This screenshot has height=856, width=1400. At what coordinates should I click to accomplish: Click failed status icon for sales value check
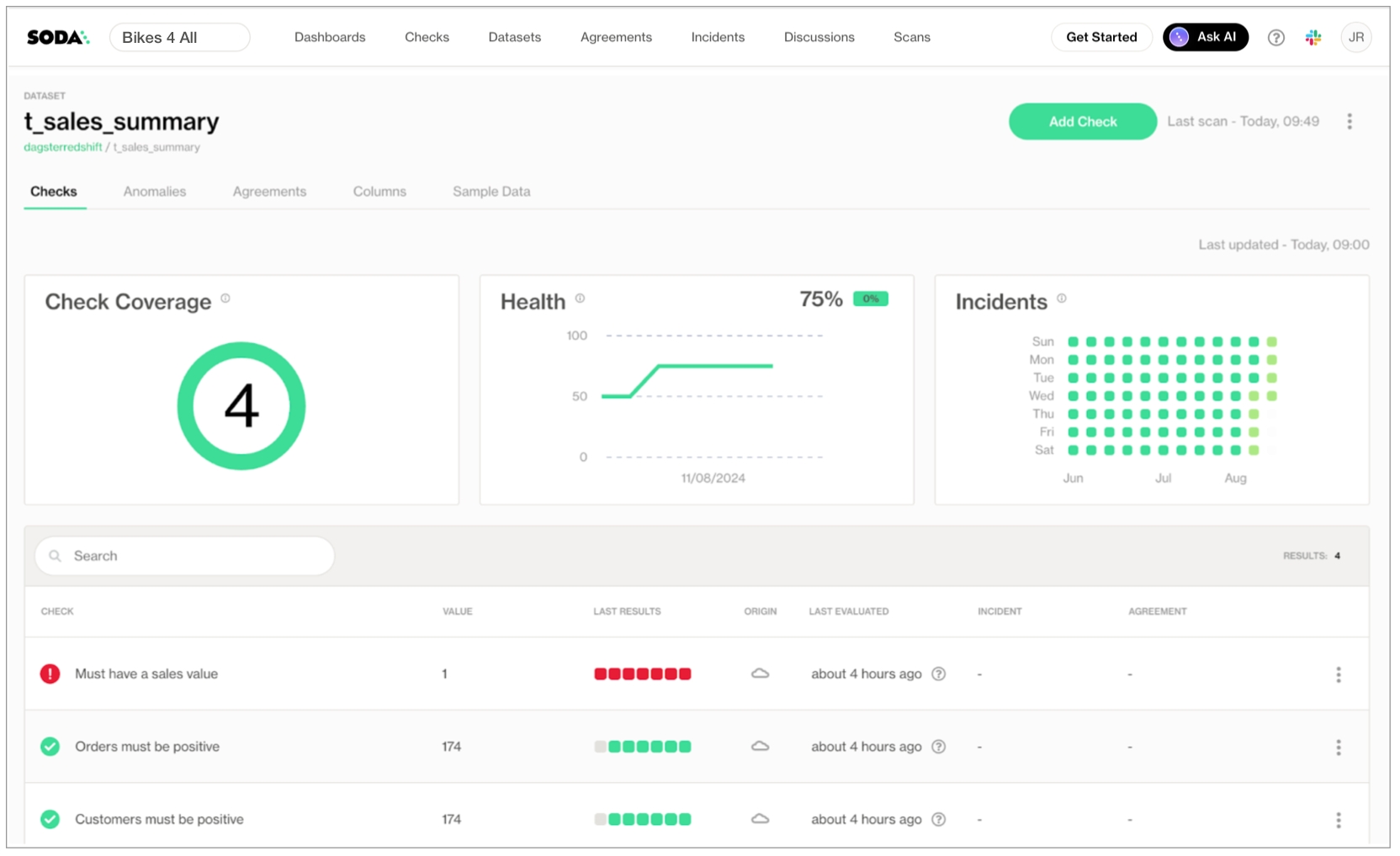tap(50, 674)
